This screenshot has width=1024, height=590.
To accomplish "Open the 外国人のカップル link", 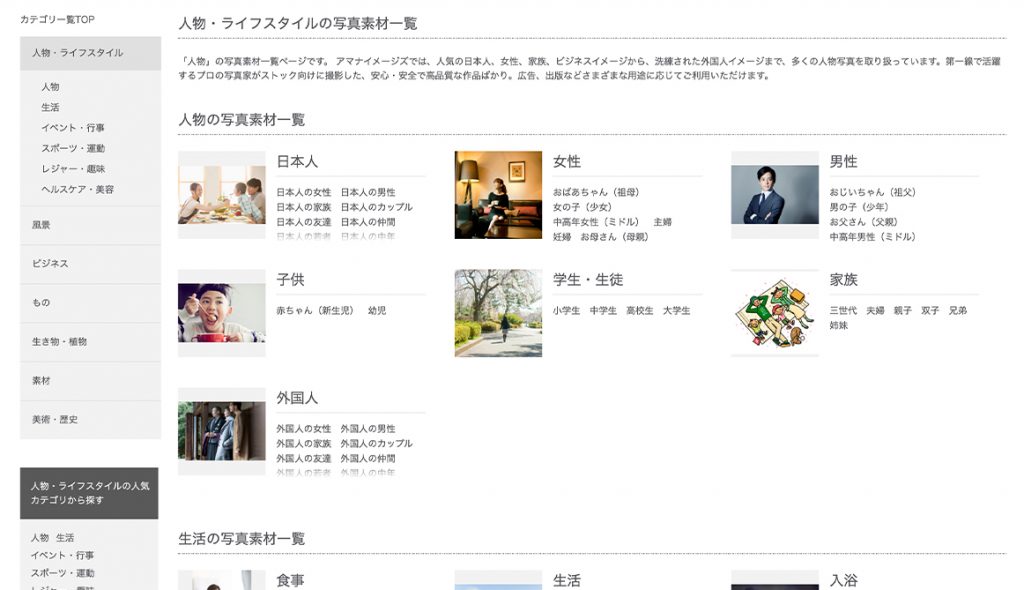I will [x=376, y=444].
